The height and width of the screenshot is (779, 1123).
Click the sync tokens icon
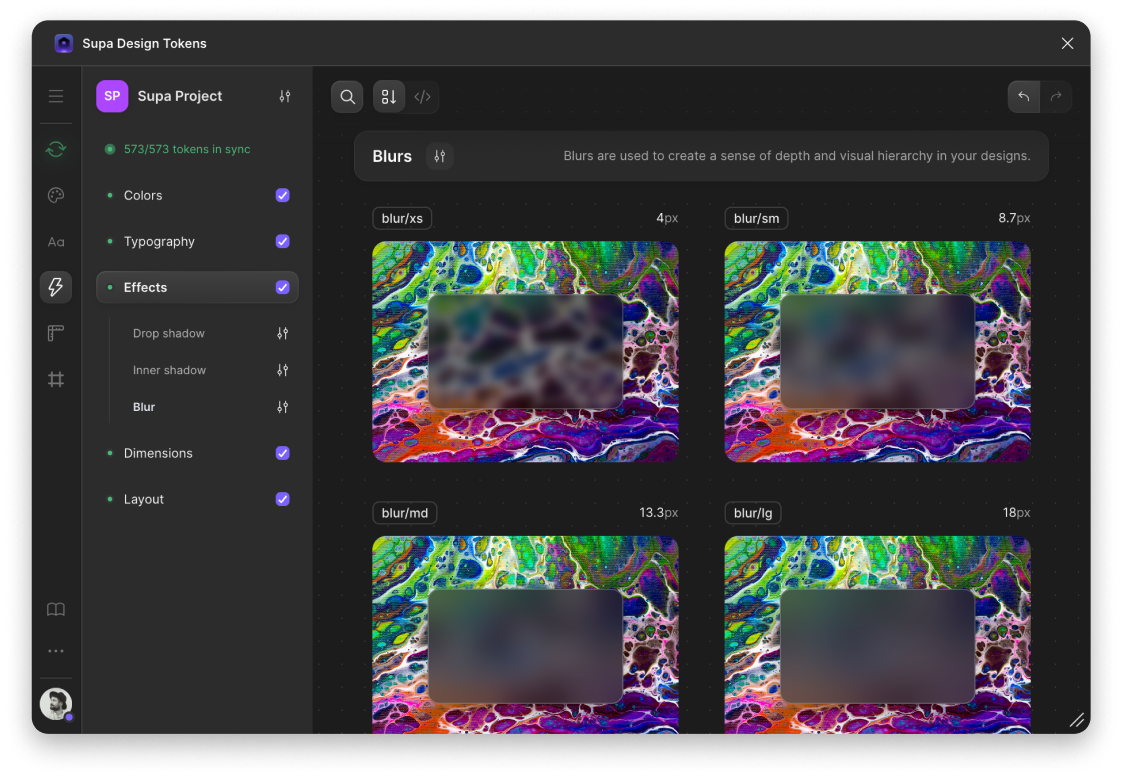point(56,149)
